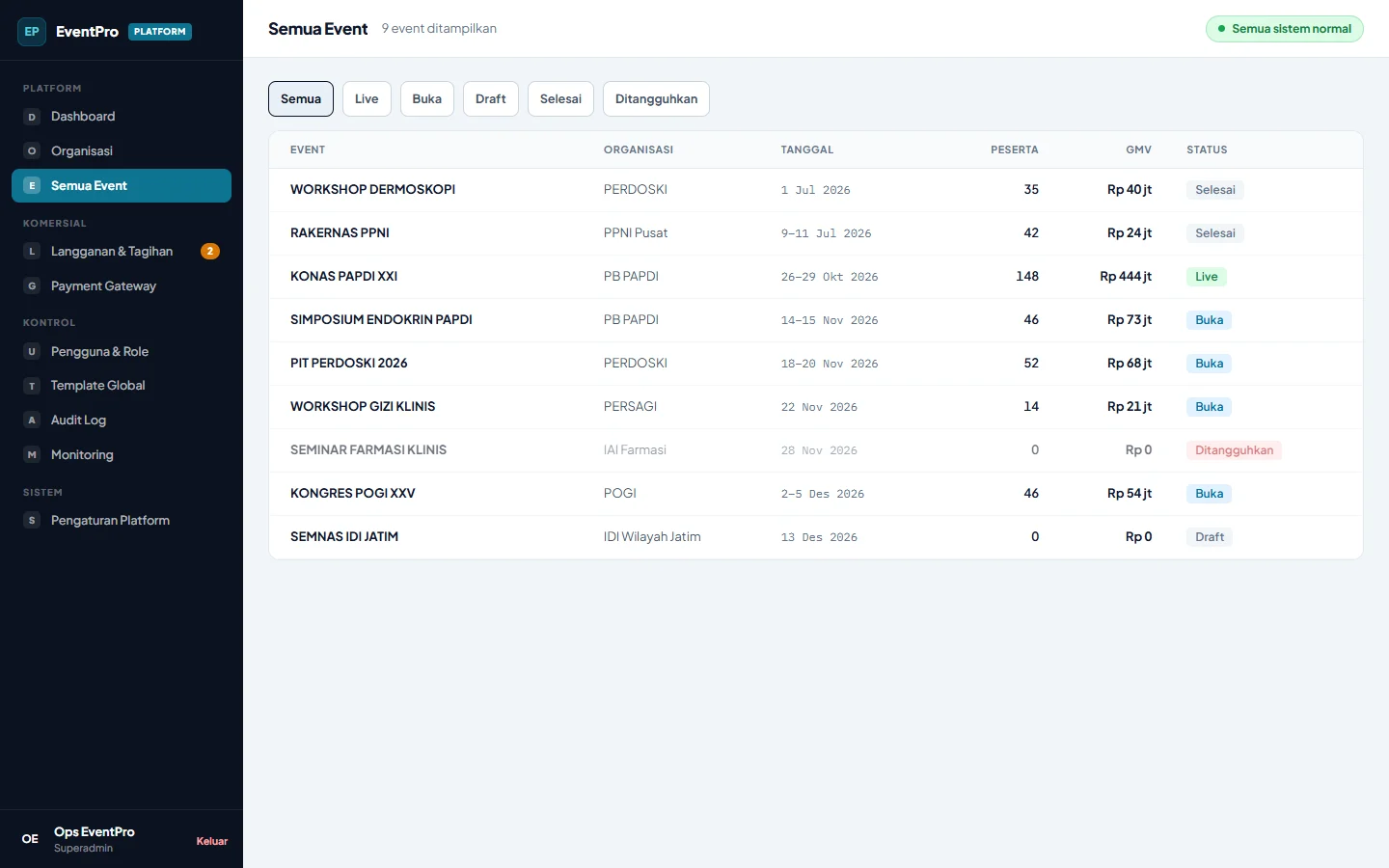Go to Organisasi page
The height and width of the screenshot is (868, 1389).
coord(122,151)
